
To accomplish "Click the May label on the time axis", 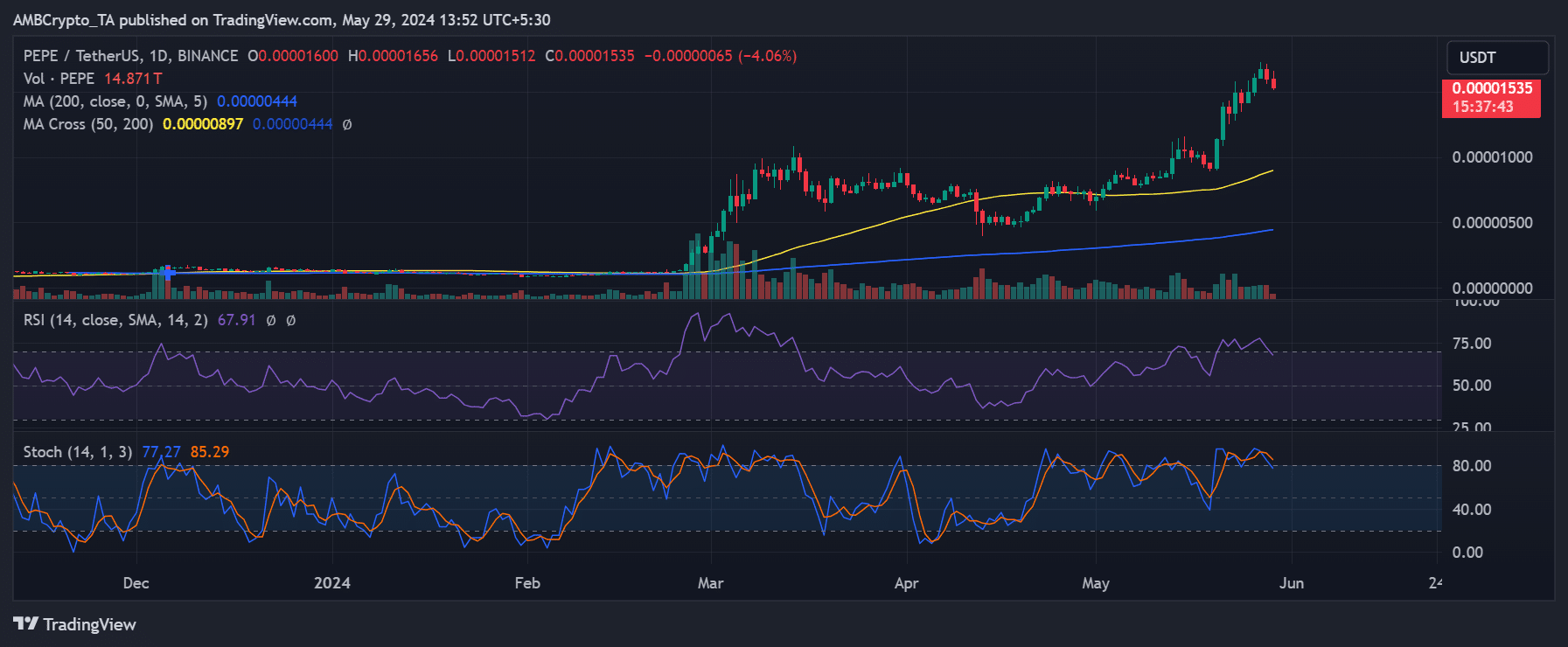I will pyautogui.click(x=1096, y=583).
